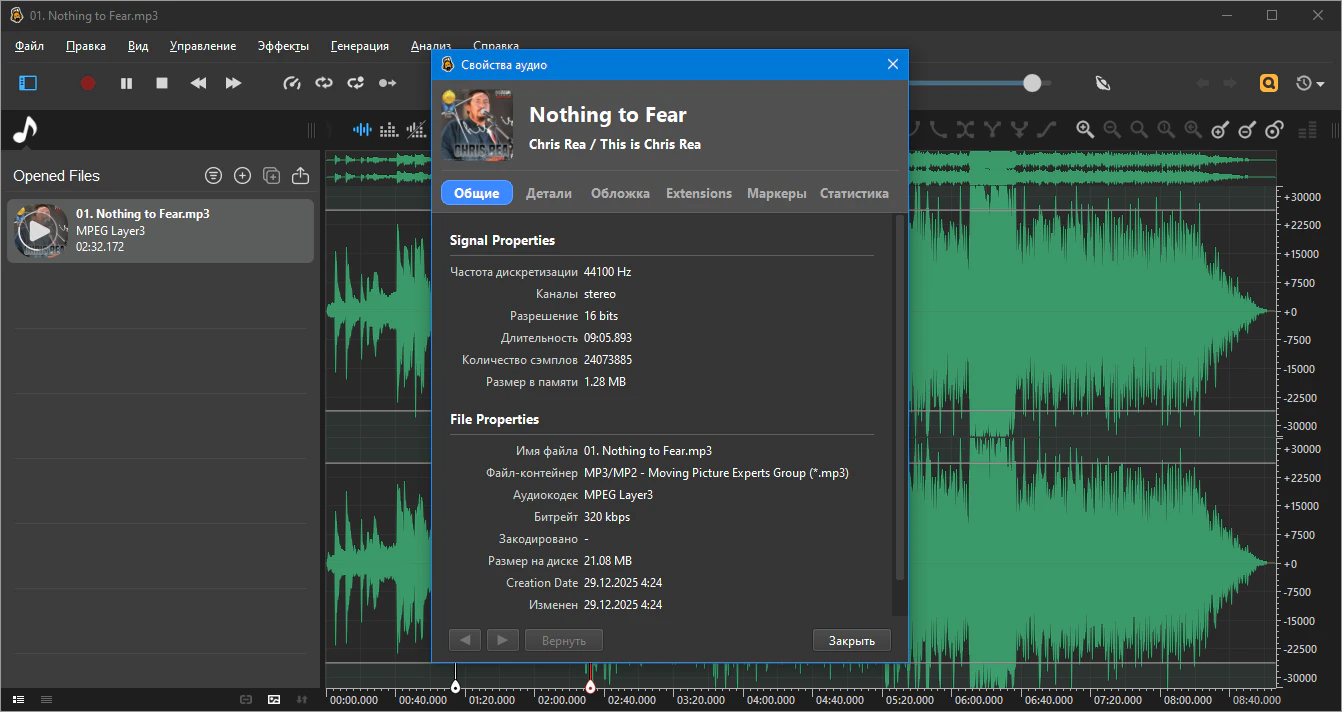Screen dimensions: 1342x712
Task: Select the spectrum bars view icon
Action: tap(388, 129)
